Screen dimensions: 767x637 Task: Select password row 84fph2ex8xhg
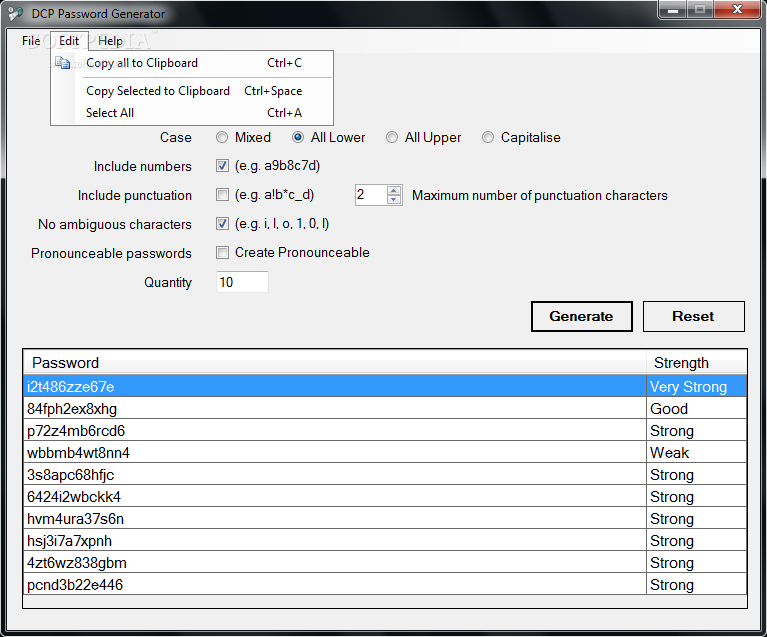tap(335, 409)
